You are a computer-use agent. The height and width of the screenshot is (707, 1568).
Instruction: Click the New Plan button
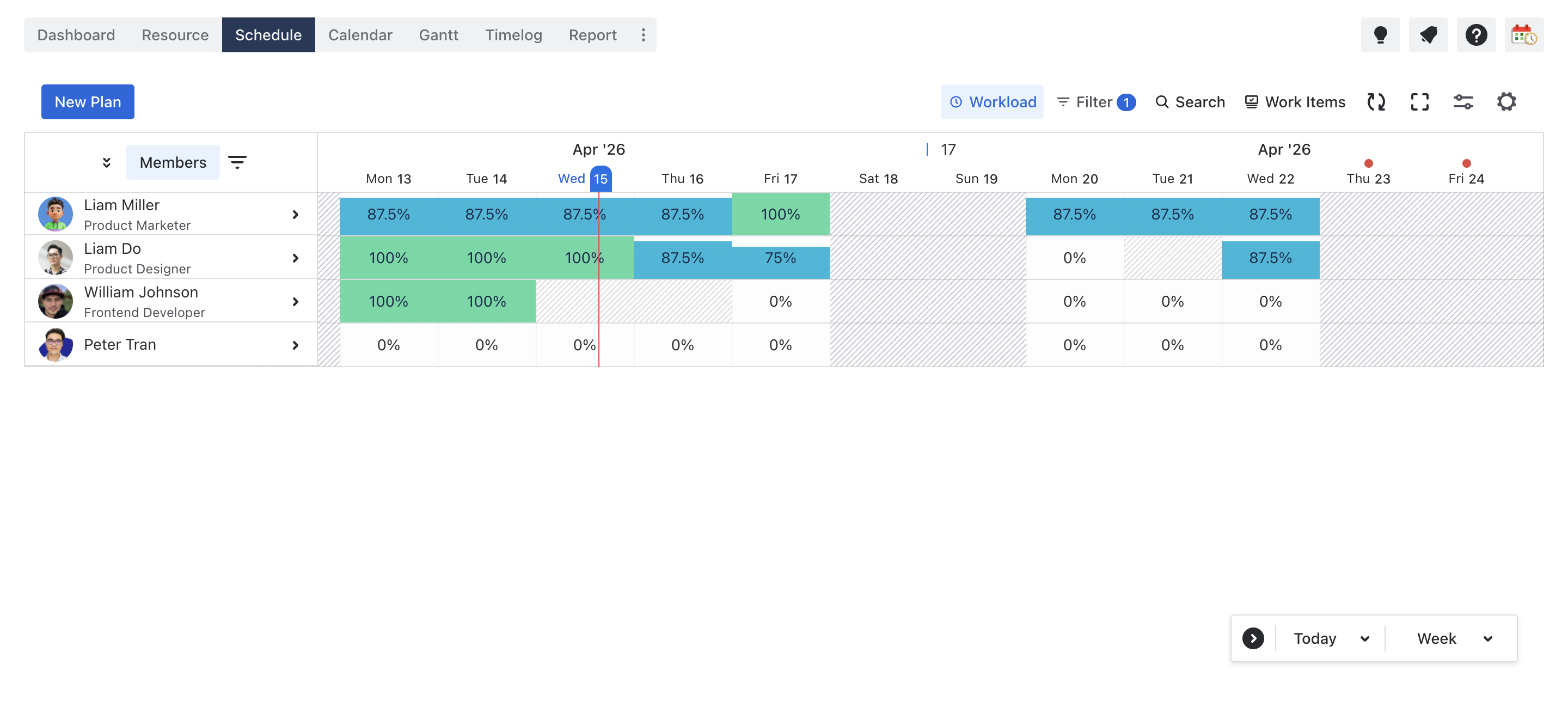87,102
